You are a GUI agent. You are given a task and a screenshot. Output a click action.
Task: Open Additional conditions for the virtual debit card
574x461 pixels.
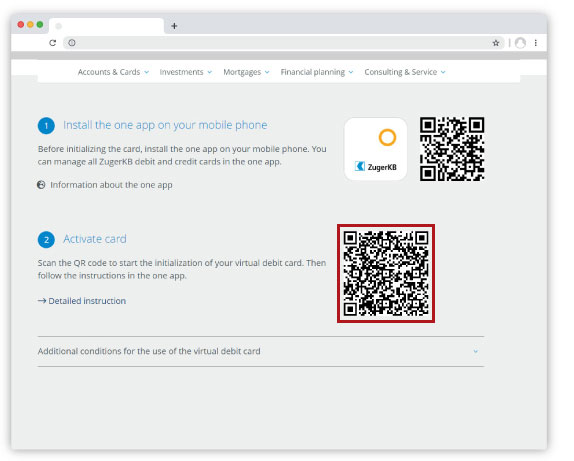261,352
